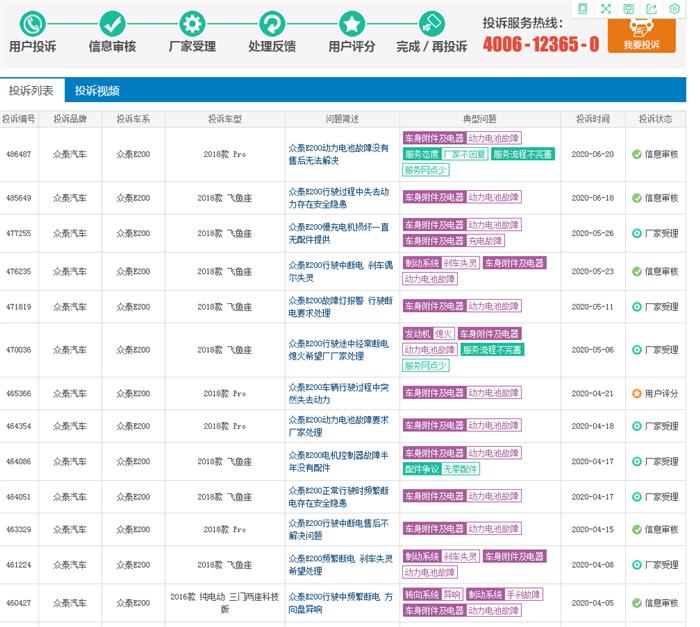Image resolution: width=700 pixels, height=627 pixels.
Task: Open complaint 众泰E200行驶过程中失去动力存在安全隐患
Action: [338, 198]
